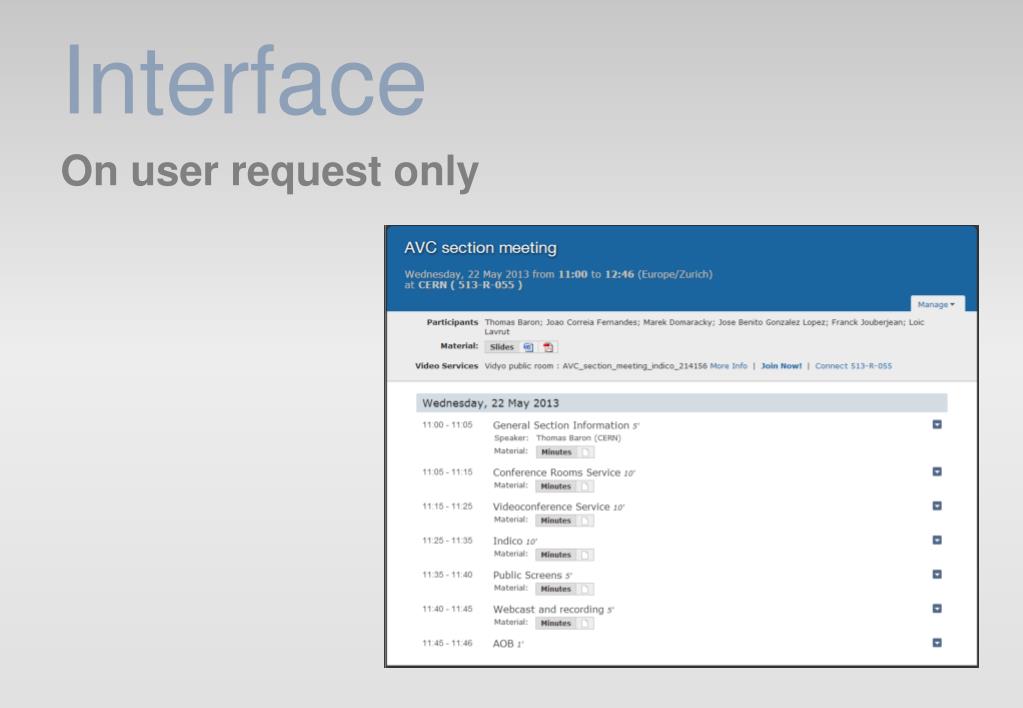Click the 11:40 - 11:45 time slot
The image size is (1023, 708).
tap(448, 609)
